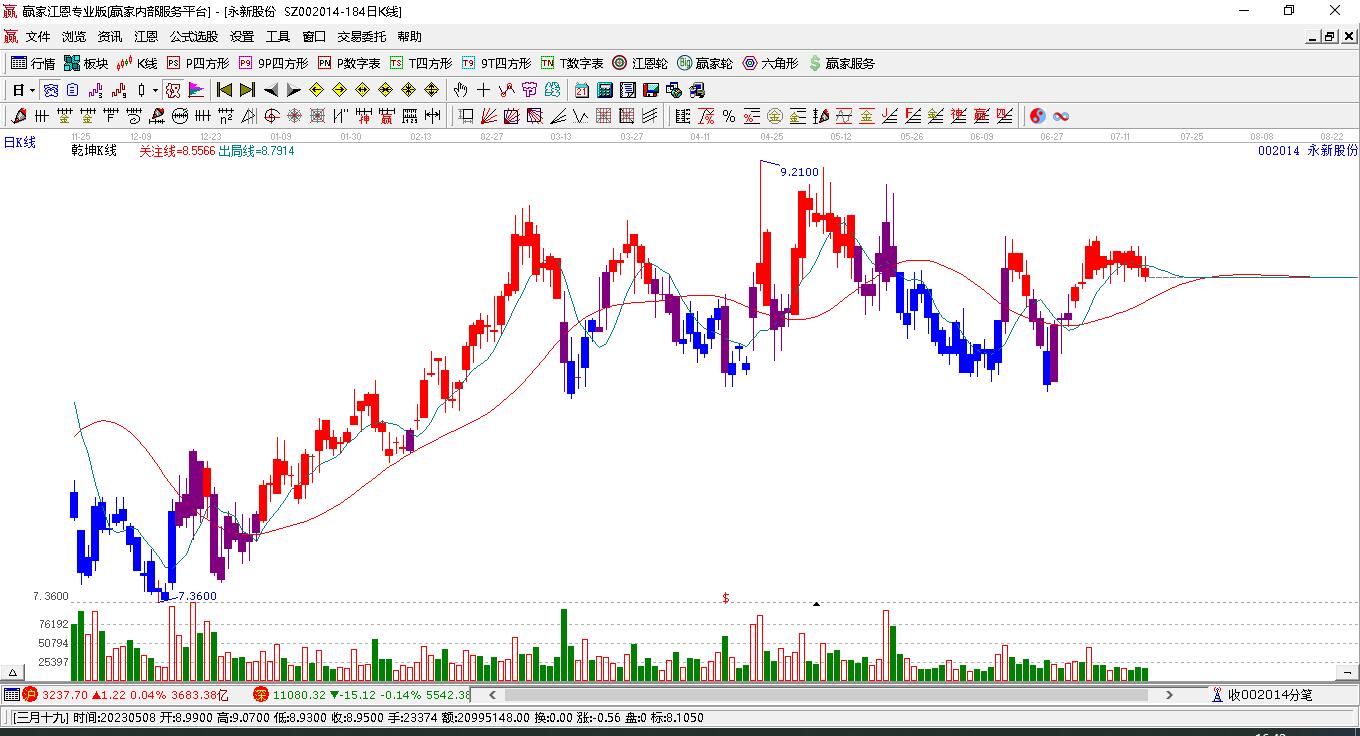Image resolution: width=1360 pixels, height=736 pixels.
Task: Click the yellow diamond left-arrow icon
Action: [317, 90]
